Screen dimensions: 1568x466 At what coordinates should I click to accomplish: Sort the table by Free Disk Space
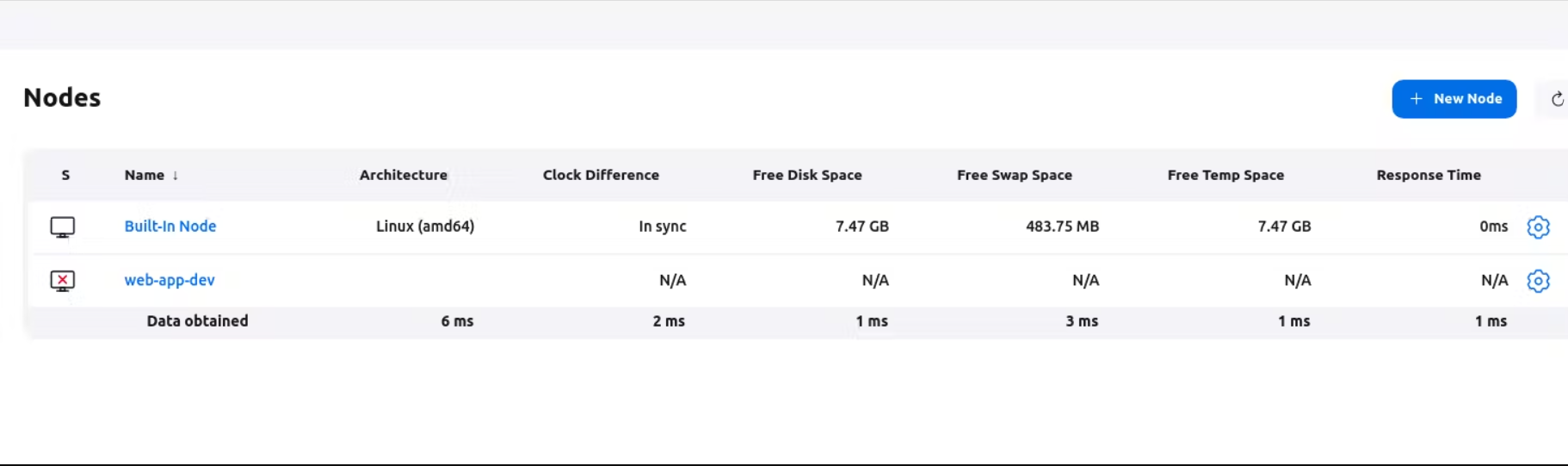(806, 175)
